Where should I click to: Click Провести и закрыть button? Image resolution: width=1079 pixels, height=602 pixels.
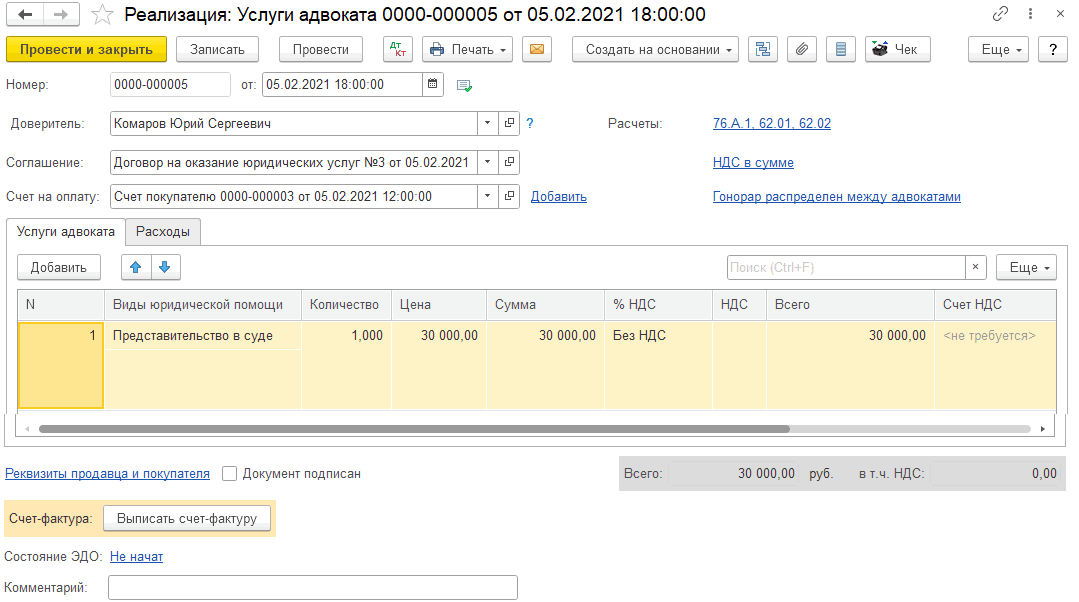coord(86,49)
